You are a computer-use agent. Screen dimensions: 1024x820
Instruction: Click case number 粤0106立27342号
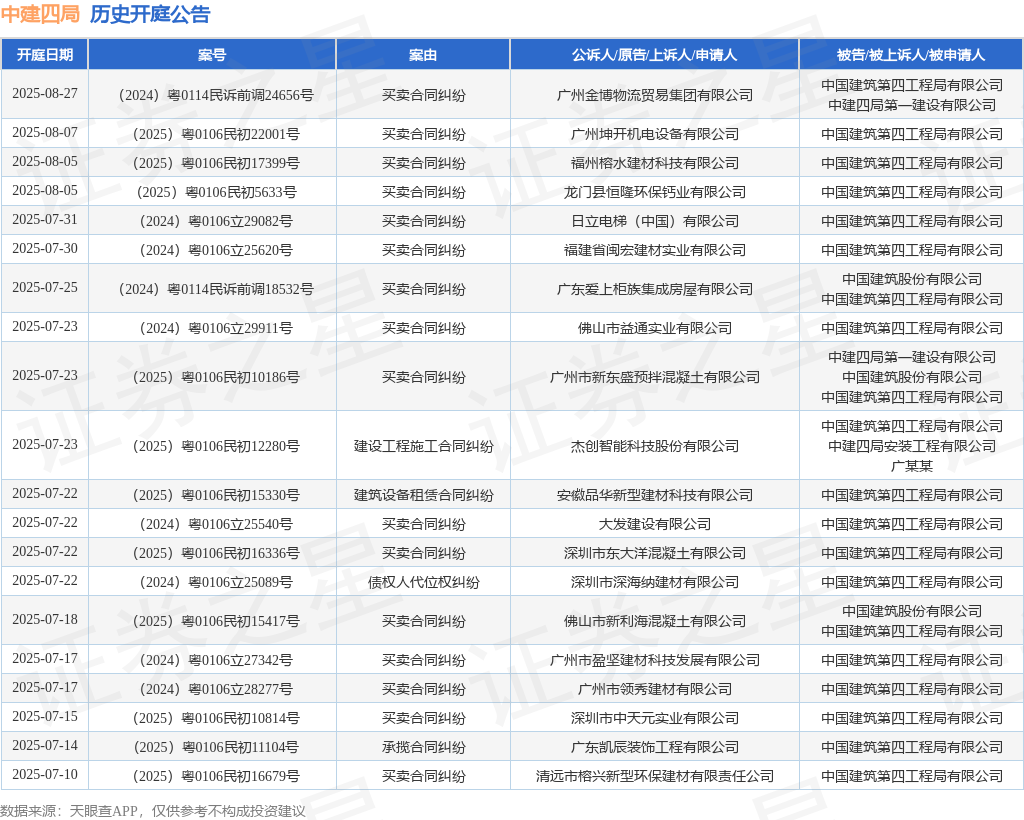pos(216,661)
